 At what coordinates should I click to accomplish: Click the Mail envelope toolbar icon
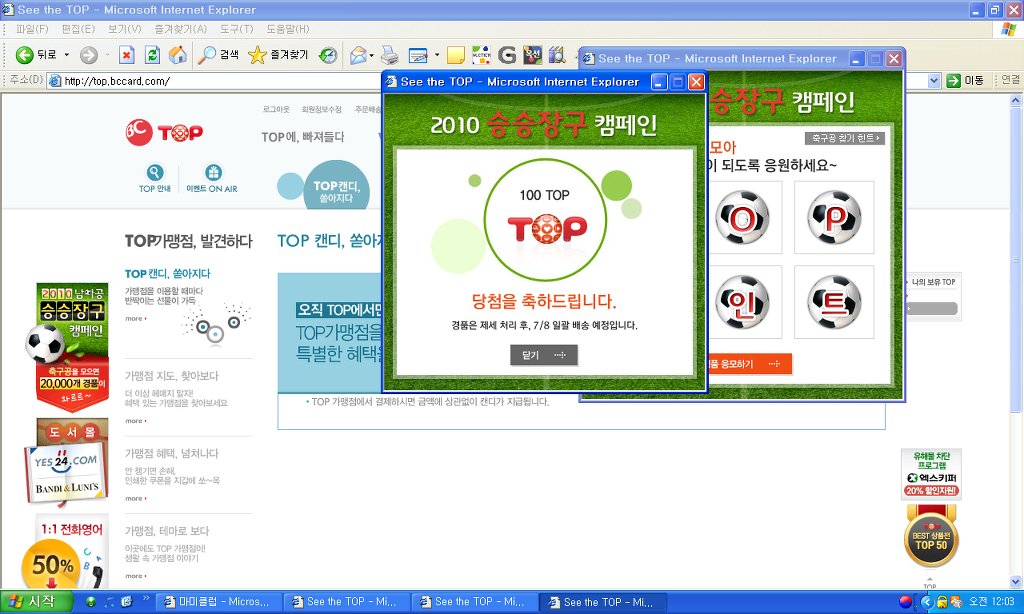pos(358,56)
